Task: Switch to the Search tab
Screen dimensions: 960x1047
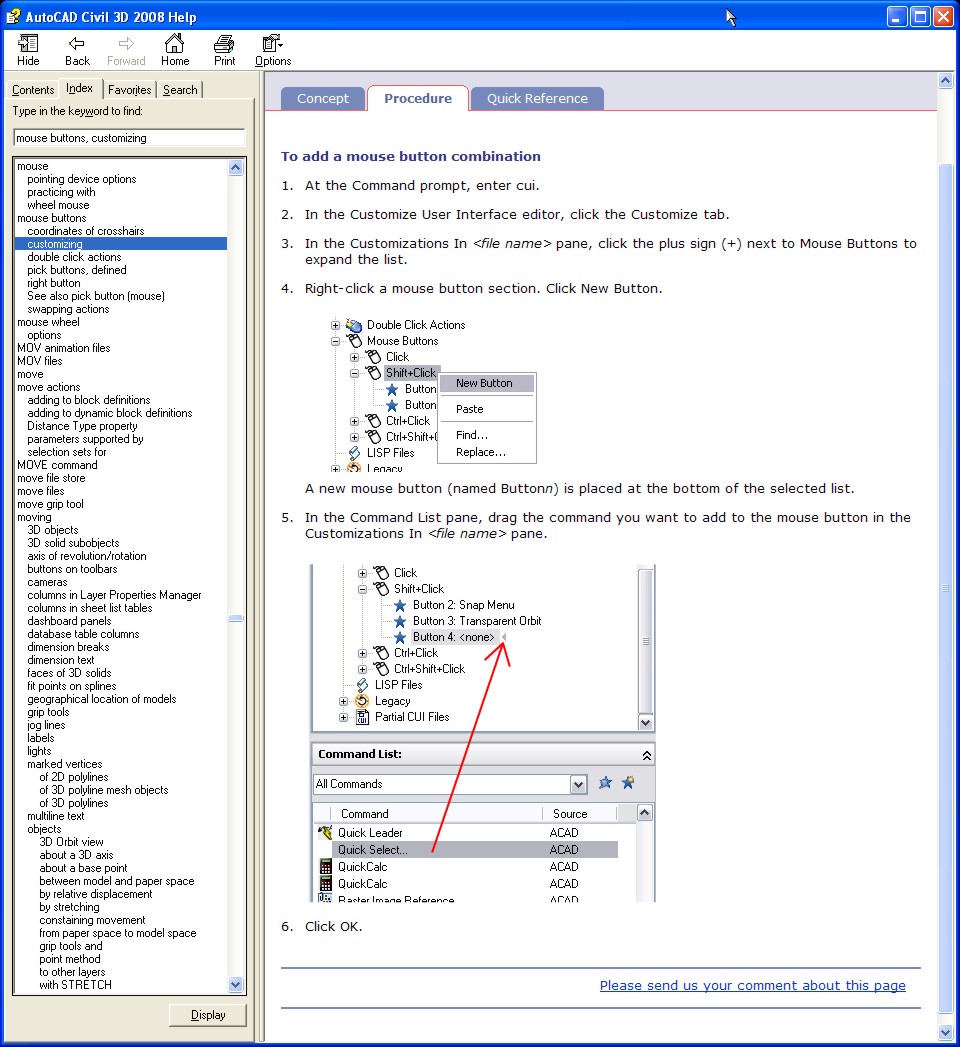Action: click(180, 90)
